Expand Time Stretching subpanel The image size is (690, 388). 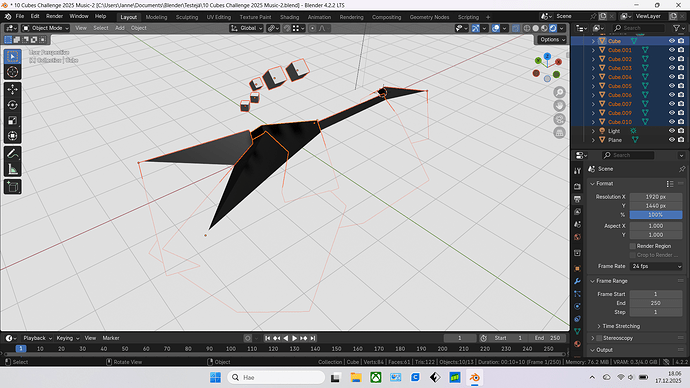[599, 326]
